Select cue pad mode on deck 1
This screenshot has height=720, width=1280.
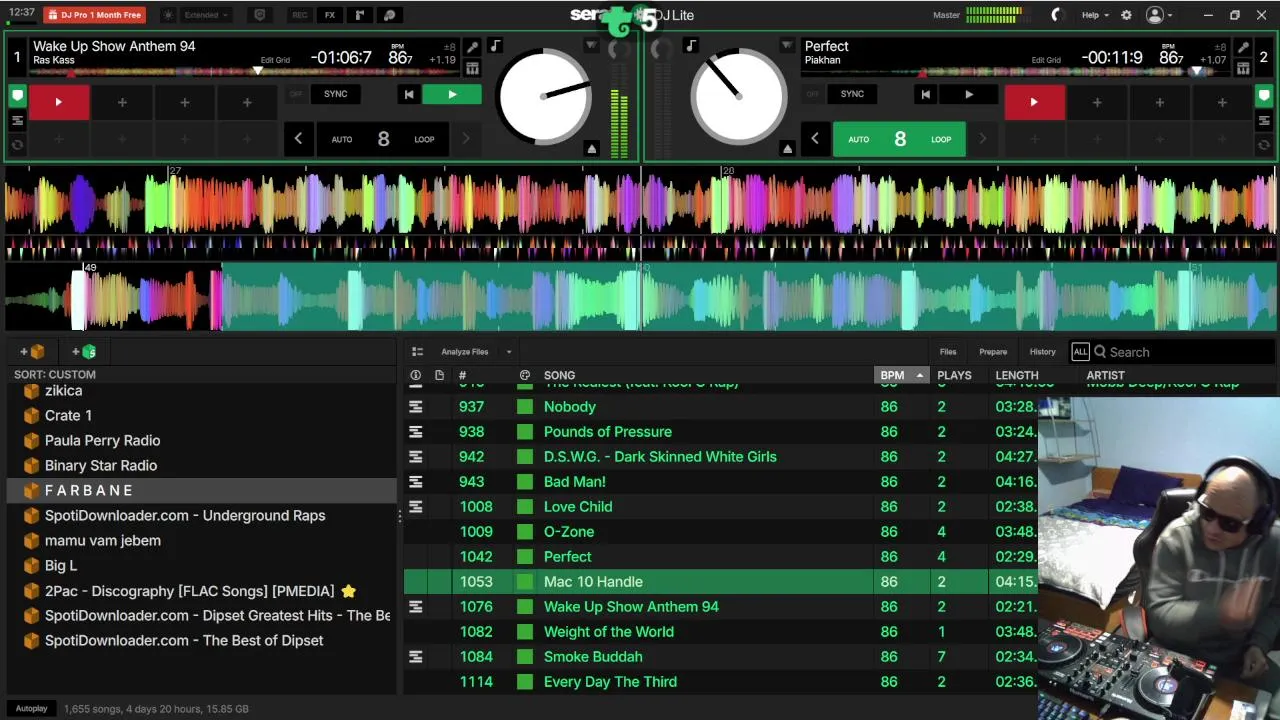[x=17, y=97]
